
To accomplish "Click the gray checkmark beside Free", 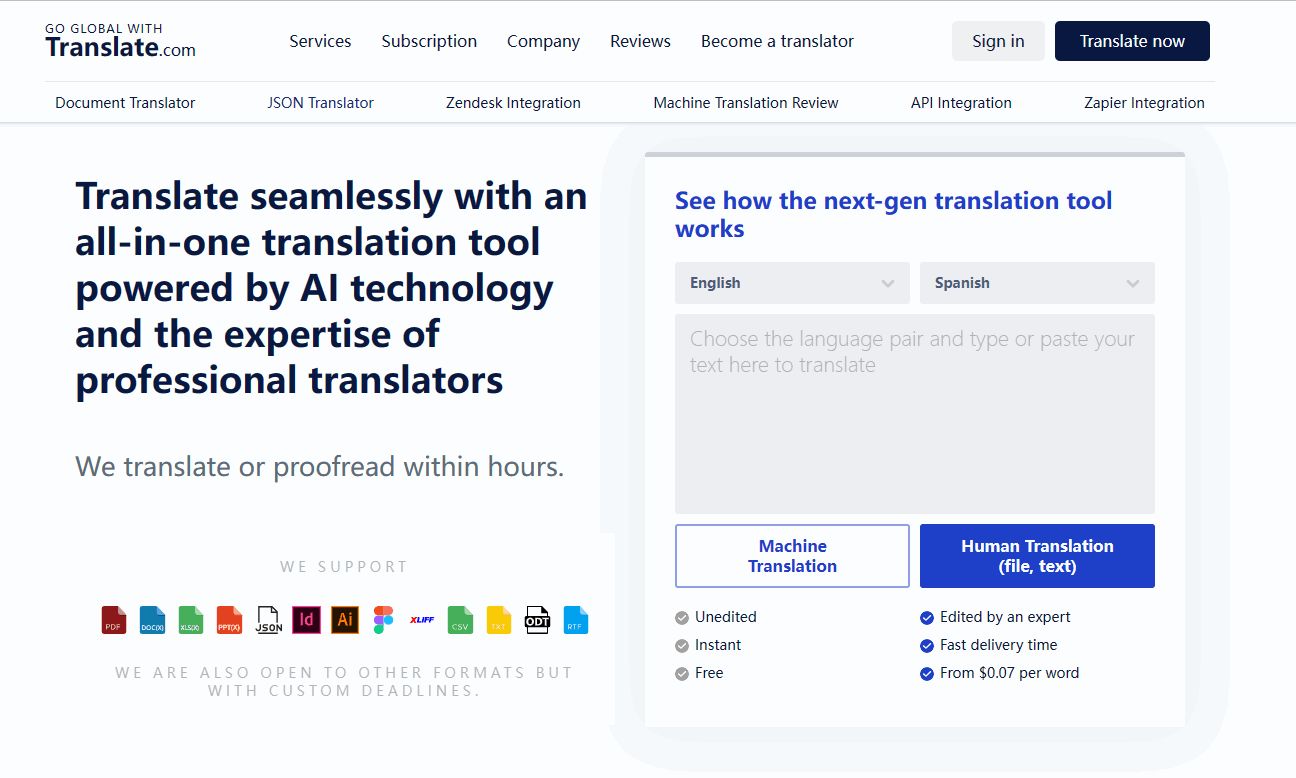I will [x=682, y=673].
